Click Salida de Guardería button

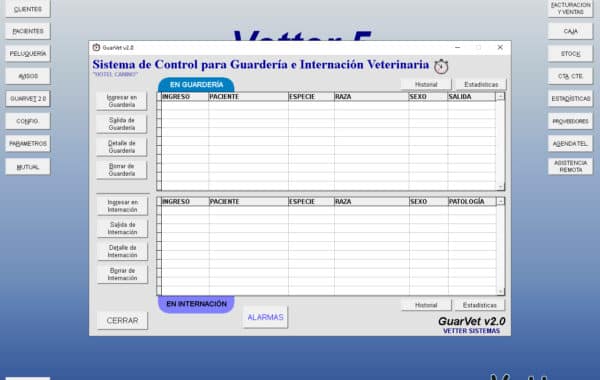pyautogui.click(x=121, y=124)
